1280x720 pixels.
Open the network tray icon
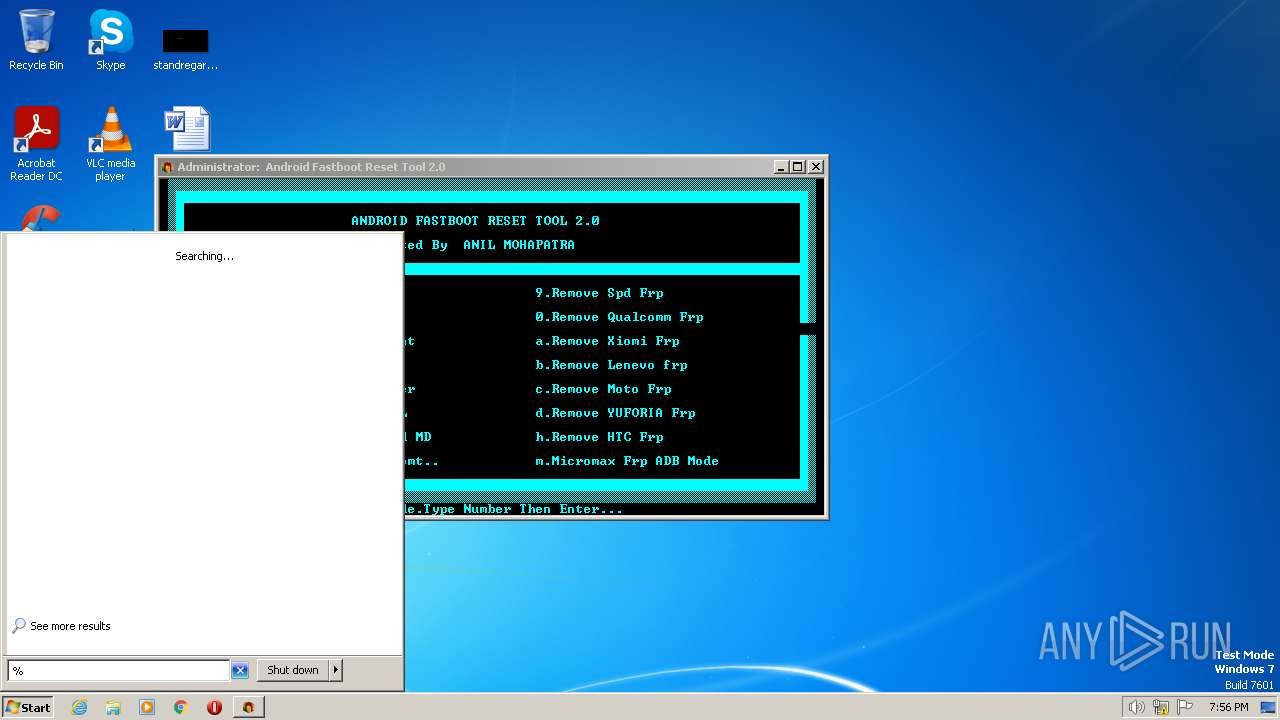pos(1161,707)
